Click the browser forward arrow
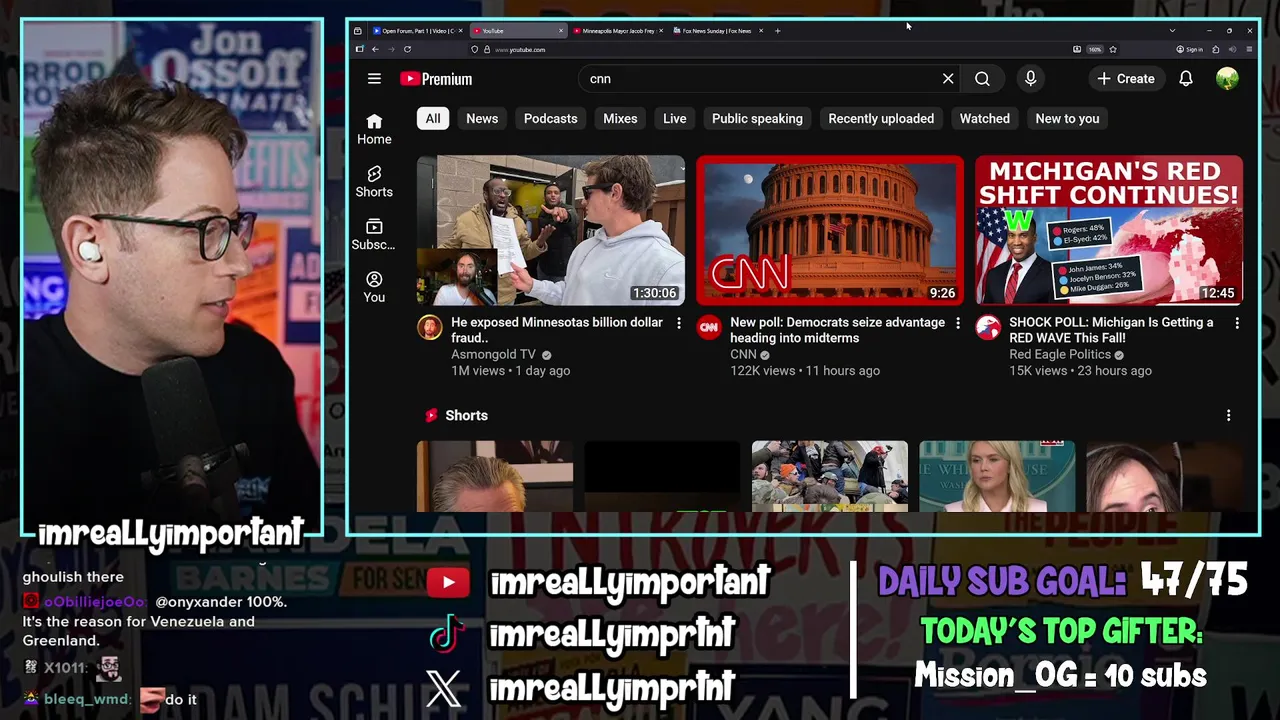 coord(391,49)
